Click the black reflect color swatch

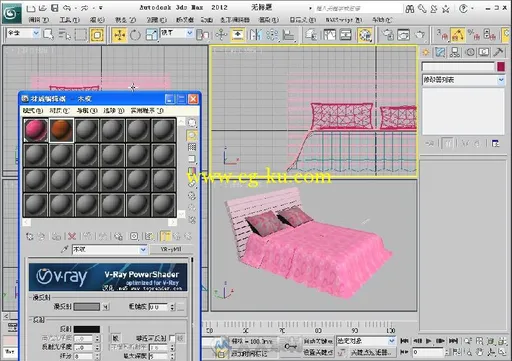(x=87, y=329)
